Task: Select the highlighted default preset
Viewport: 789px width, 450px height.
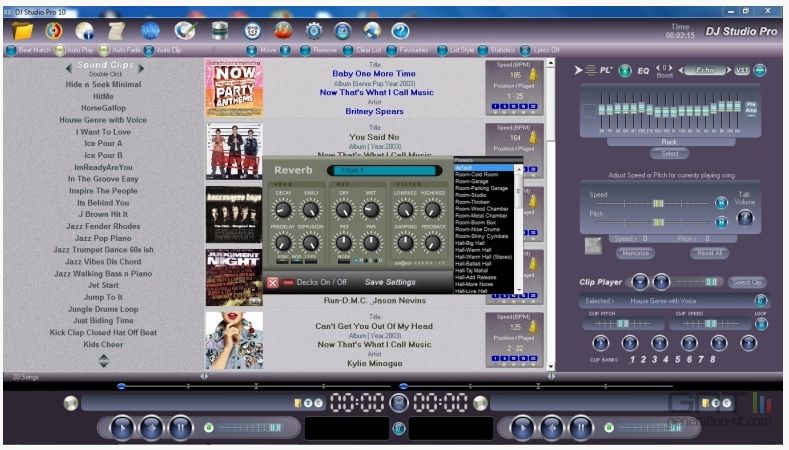Action: [484, 168]
